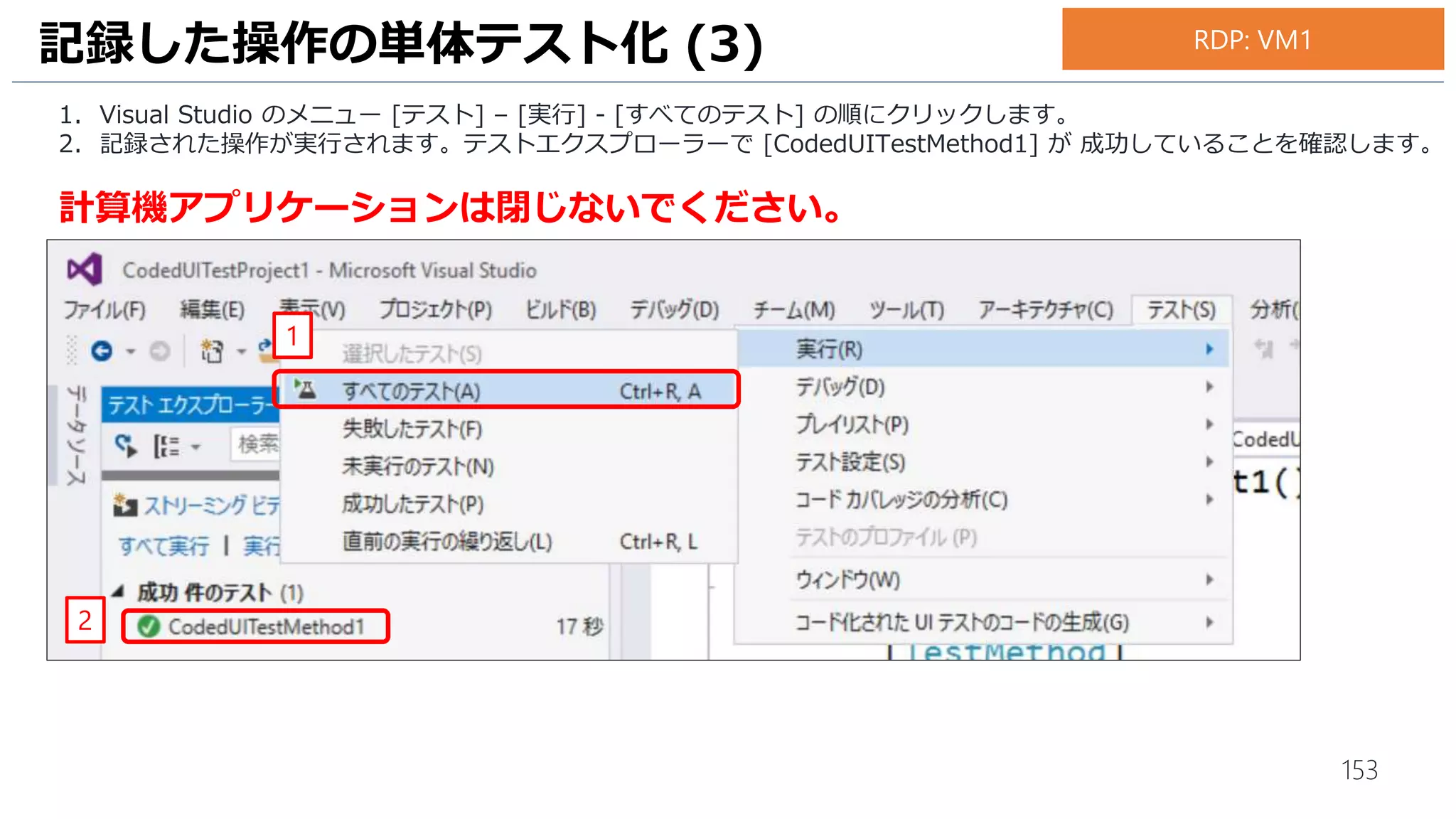Screen dimensions: 1456x819
Task: Click the blue navigate backward arrow icon
Action: 102,350
